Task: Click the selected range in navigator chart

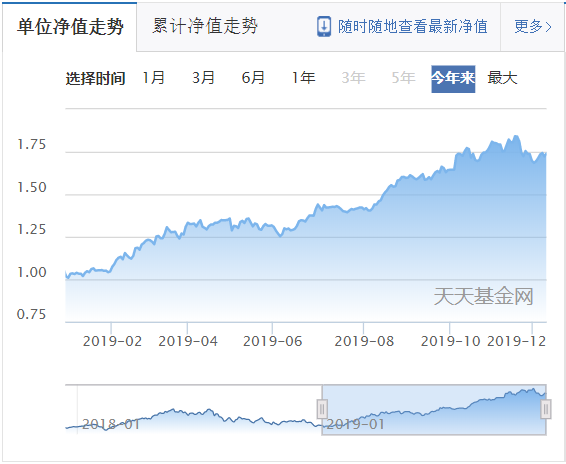Action: click(x=434, y=410)
